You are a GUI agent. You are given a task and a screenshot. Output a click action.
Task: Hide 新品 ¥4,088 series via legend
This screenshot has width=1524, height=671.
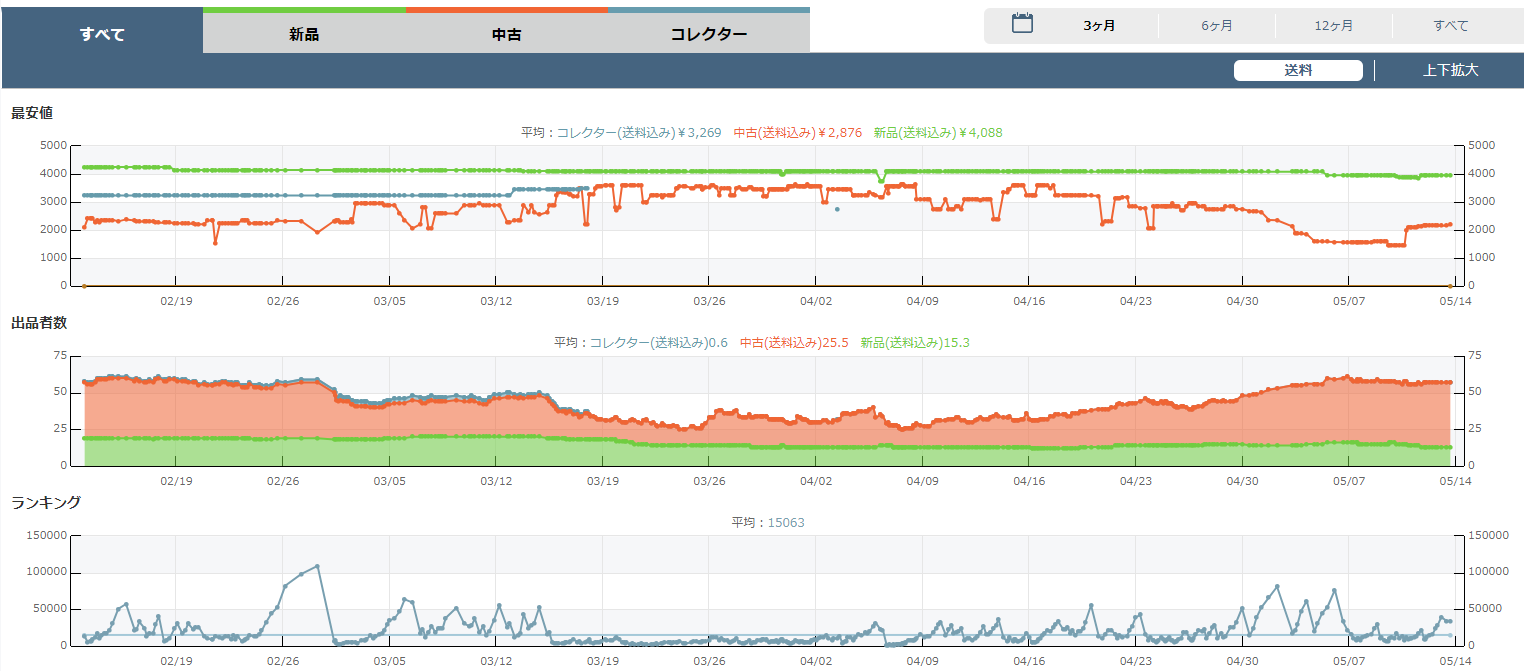pos(937,132)
